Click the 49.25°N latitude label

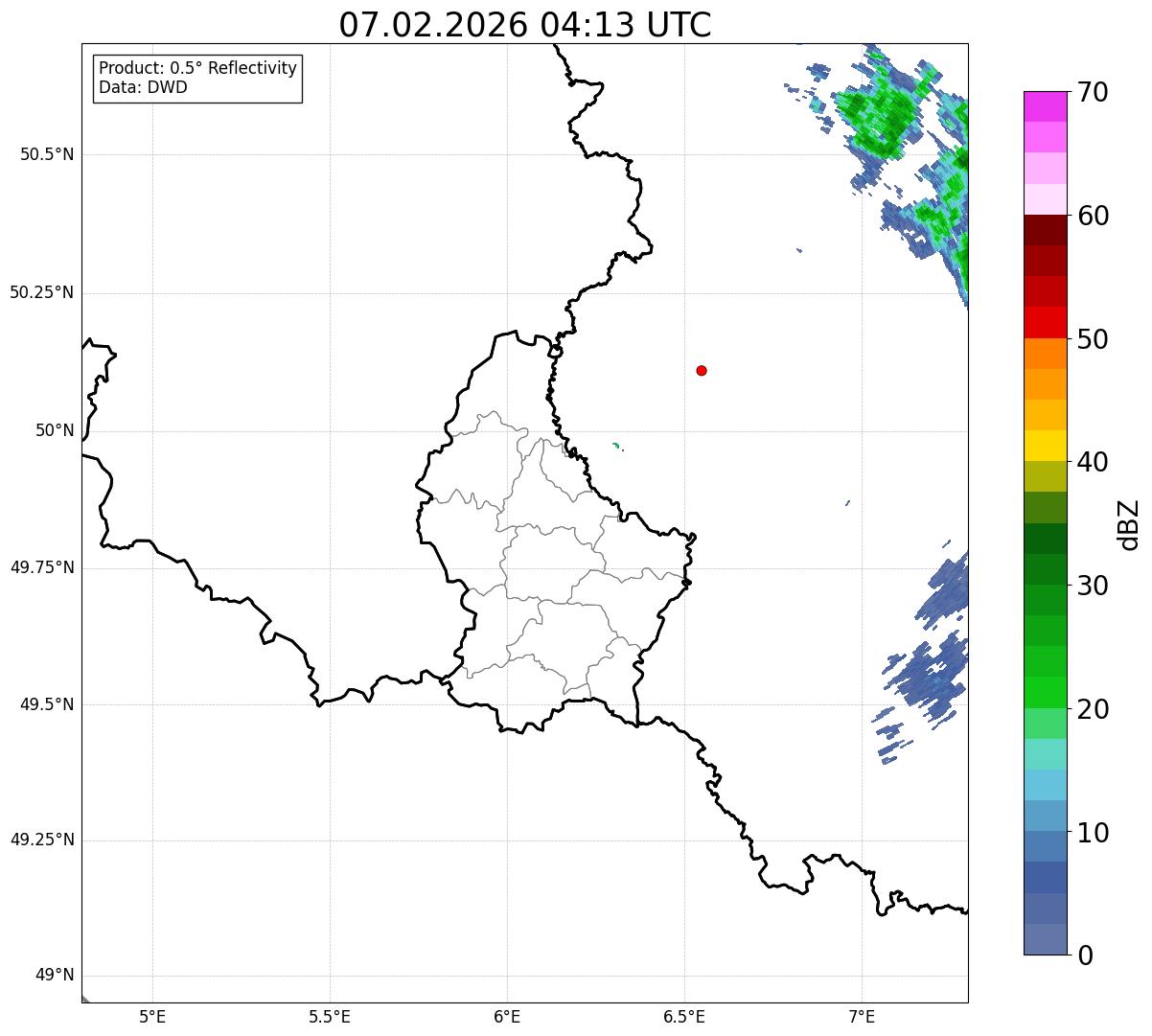pos(41,840)
